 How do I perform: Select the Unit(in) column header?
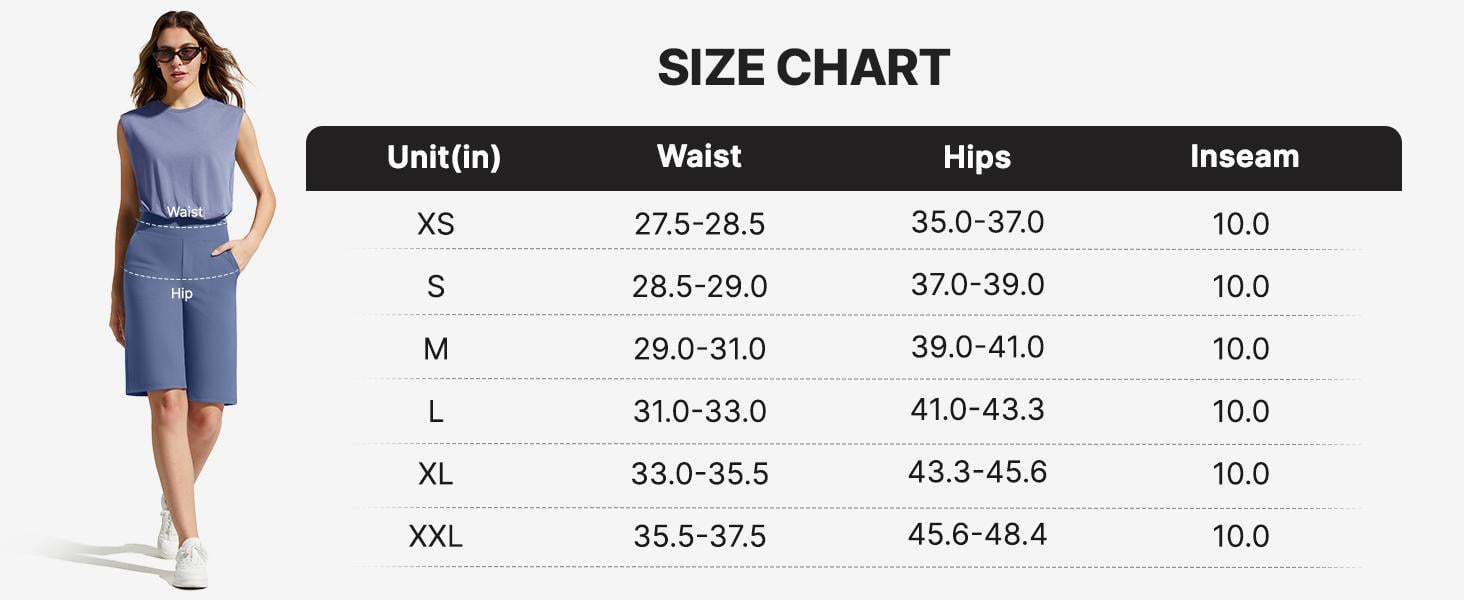444,157
